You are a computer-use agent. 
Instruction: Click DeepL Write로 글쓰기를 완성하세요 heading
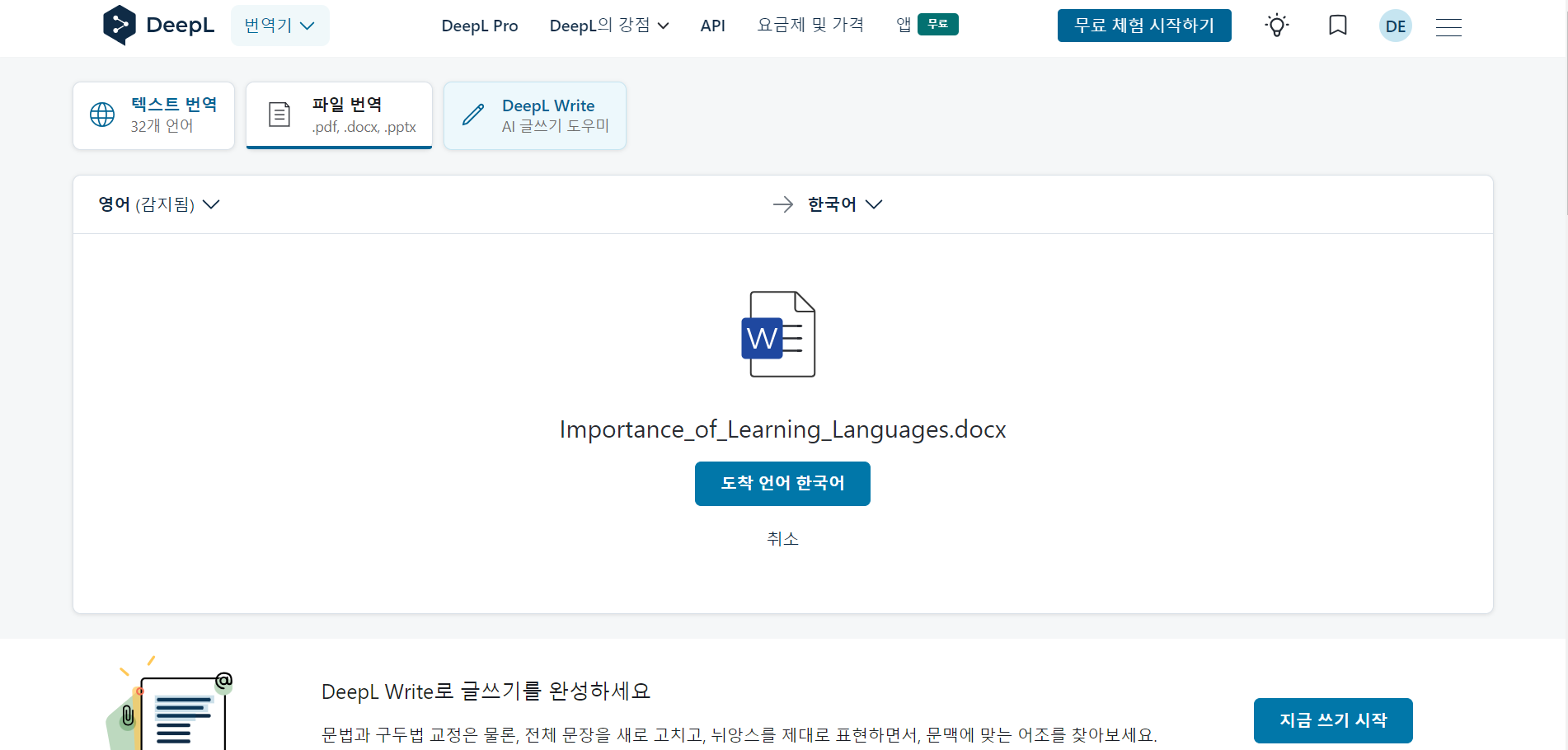[x=486, y=691]
